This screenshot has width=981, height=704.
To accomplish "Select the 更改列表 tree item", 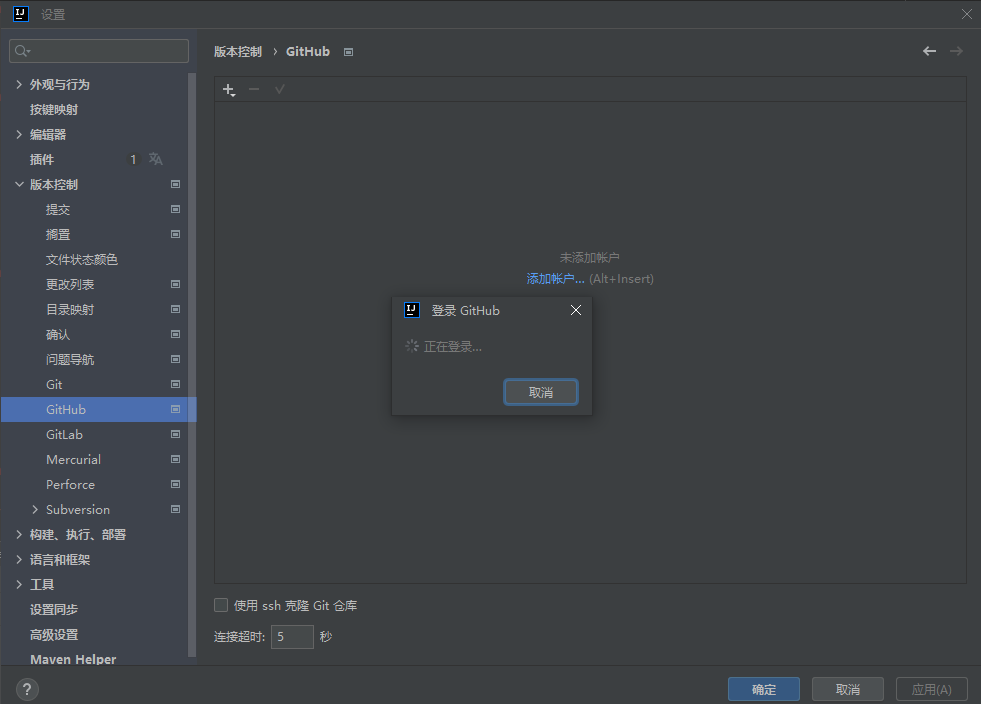I will coord(70,285).
